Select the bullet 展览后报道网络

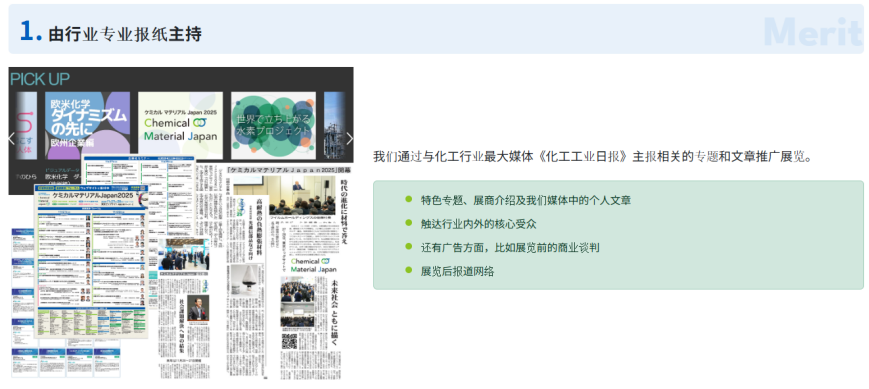coord(457,272)
